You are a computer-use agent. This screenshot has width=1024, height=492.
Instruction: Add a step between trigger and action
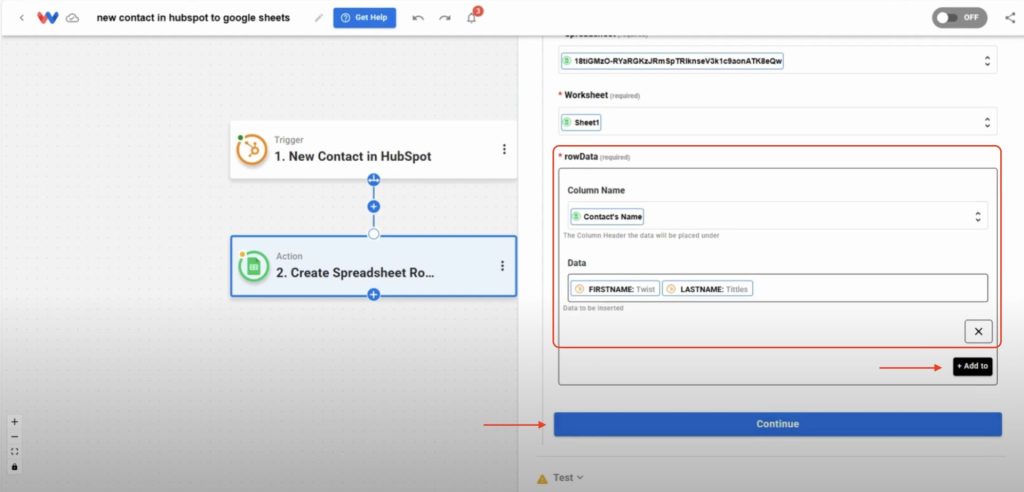tap(374, 206)
